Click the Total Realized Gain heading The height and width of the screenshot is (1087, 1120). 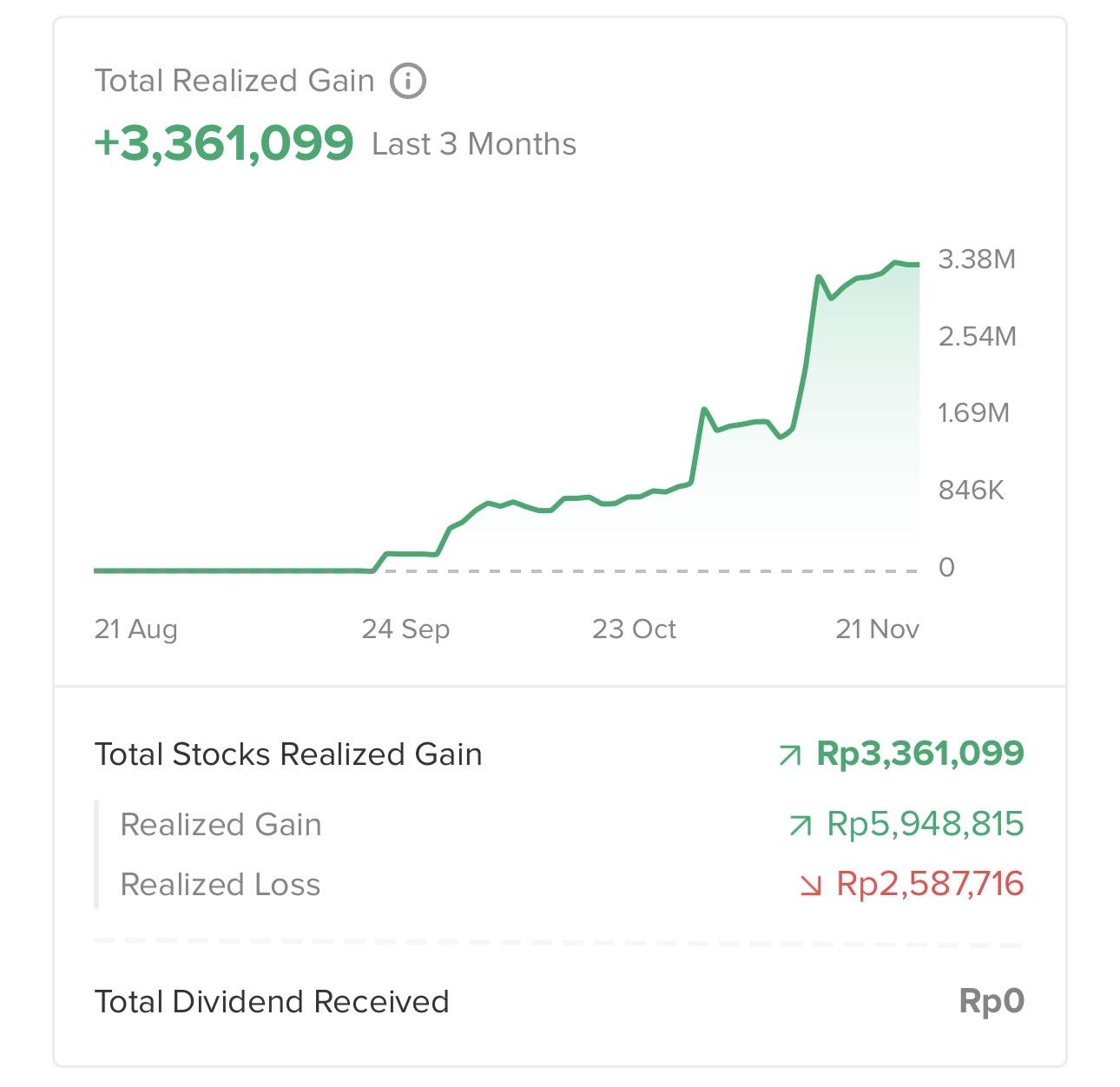tap(234, 81)
